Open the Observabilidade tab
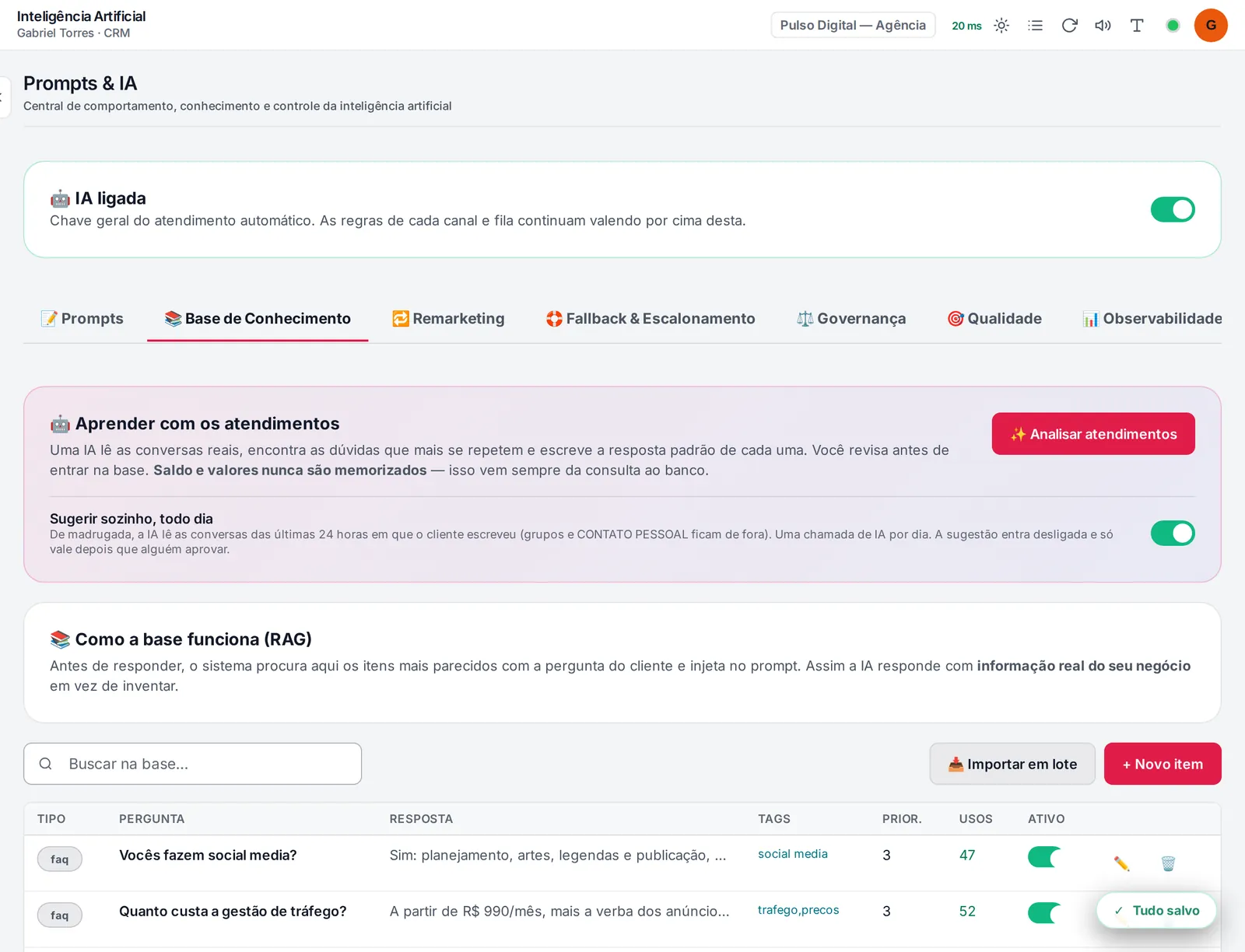Viewport: 1245px width, 952px height. click(1152, 319)
